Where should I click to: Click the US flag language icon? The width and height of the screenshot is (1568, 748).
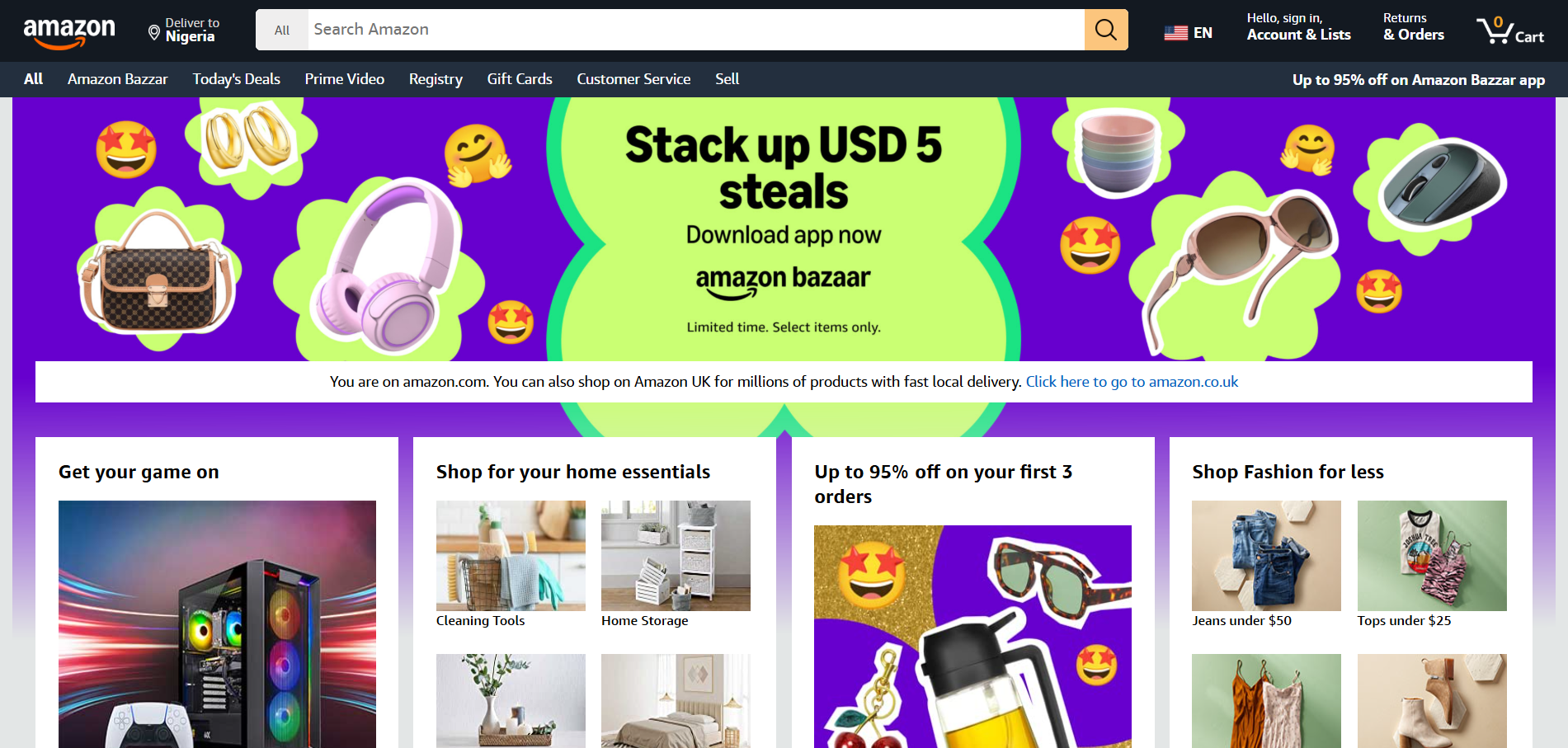click(x=1175, y=33)
